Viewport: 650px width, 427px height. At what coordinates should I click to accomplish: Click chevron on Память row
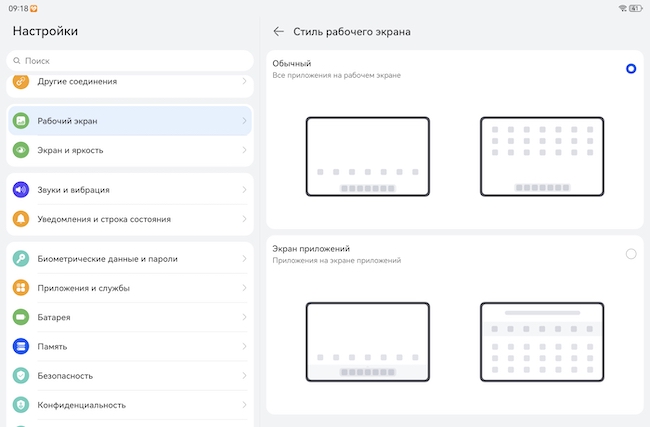tap(244, 346)
